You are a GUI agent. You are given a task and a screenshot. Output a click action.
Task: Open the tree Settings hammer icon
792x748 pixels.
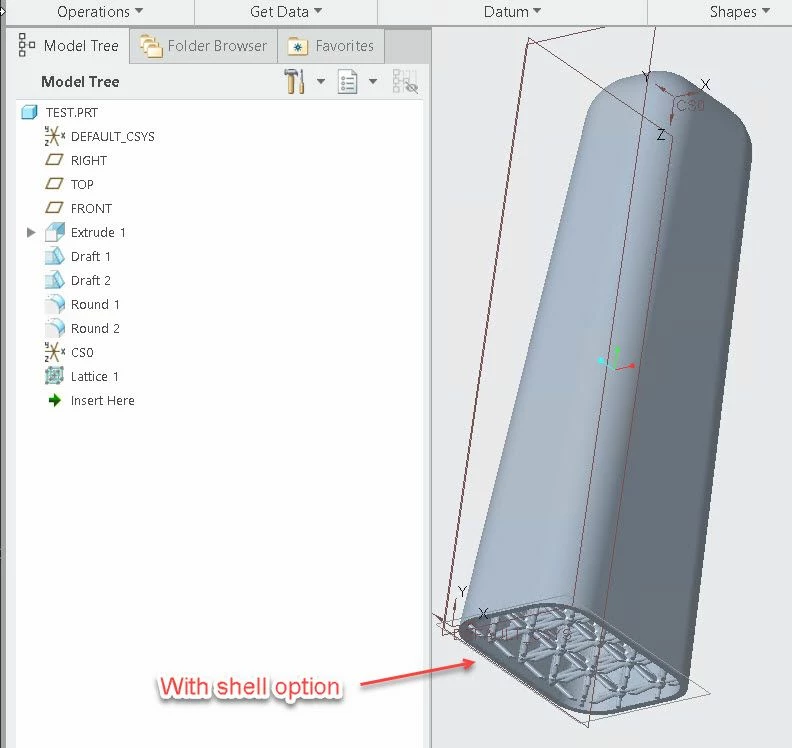click(x=294, y=81)
